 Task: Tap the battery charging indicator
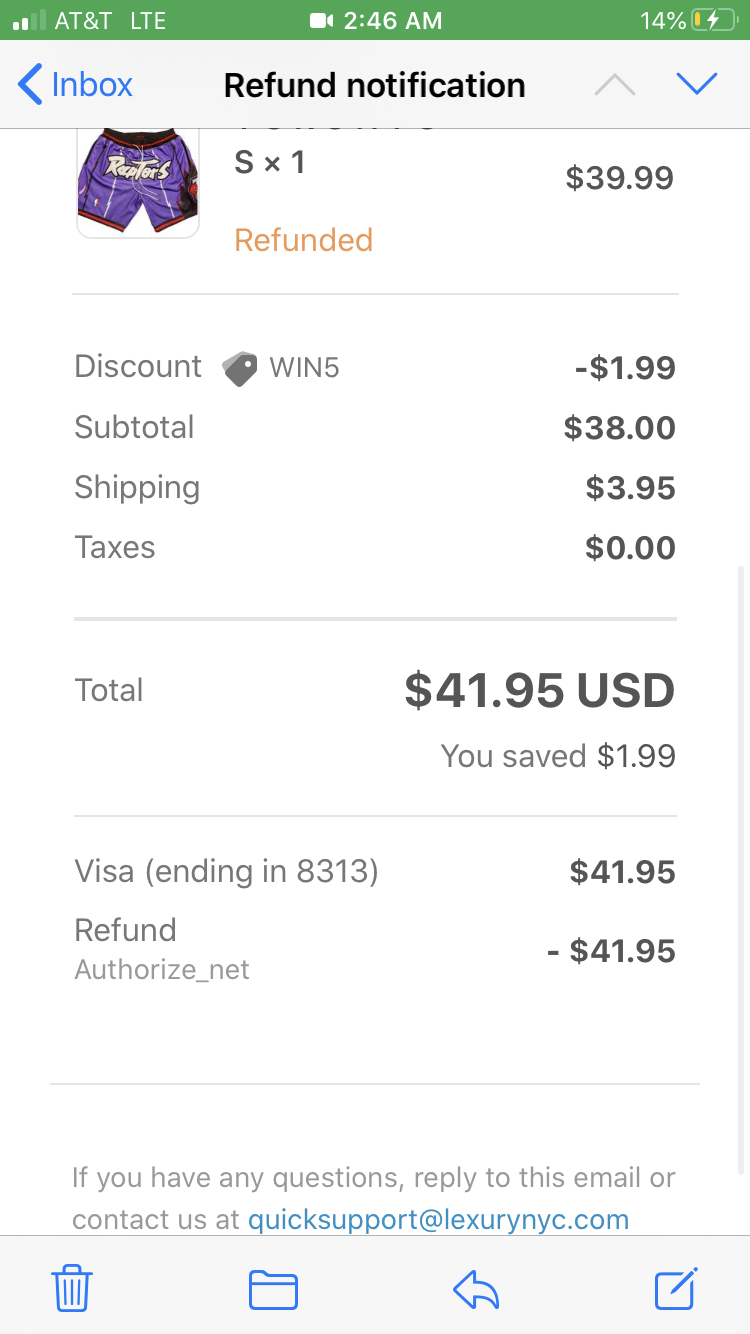click(713, 21)
